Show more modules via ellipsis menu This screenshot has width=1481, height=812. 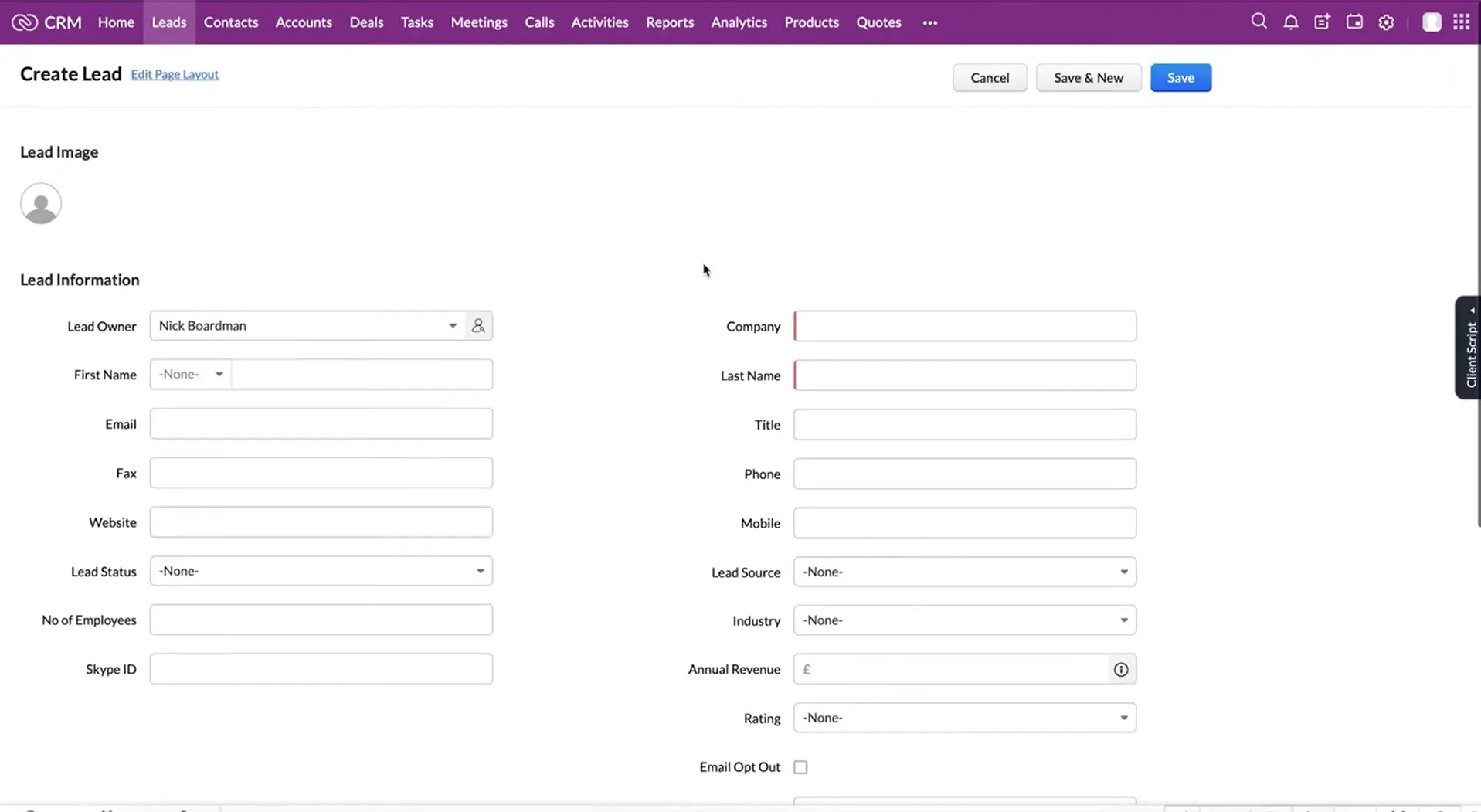929,22
